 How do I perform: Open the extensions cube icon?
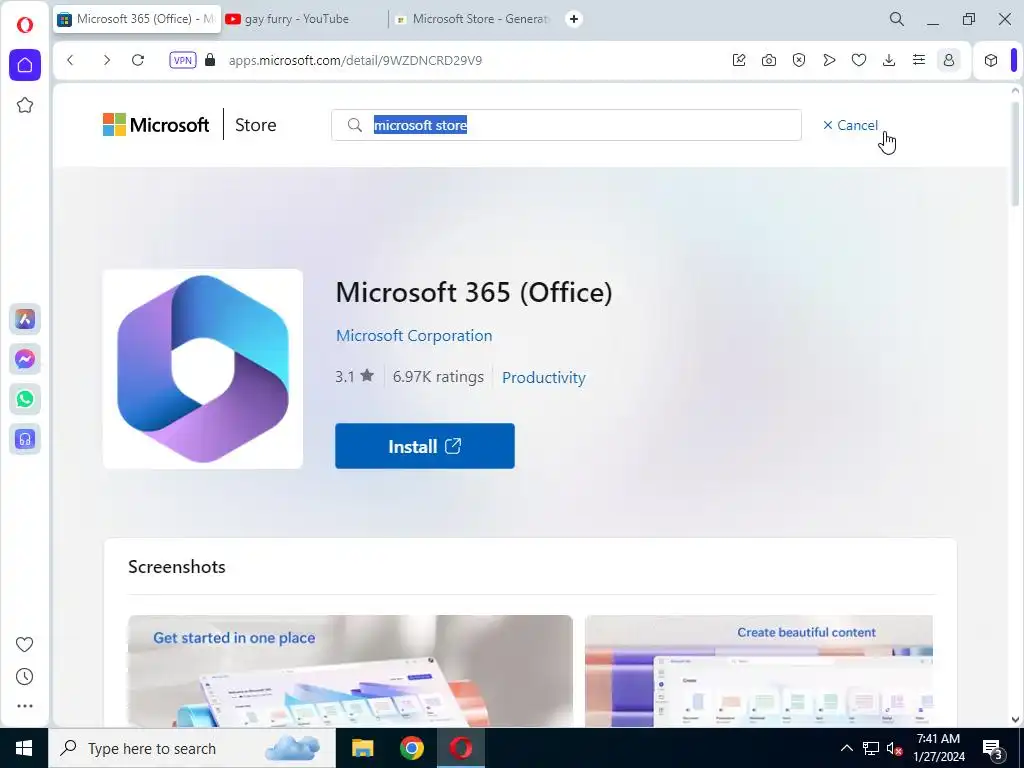tap(991, 60)
